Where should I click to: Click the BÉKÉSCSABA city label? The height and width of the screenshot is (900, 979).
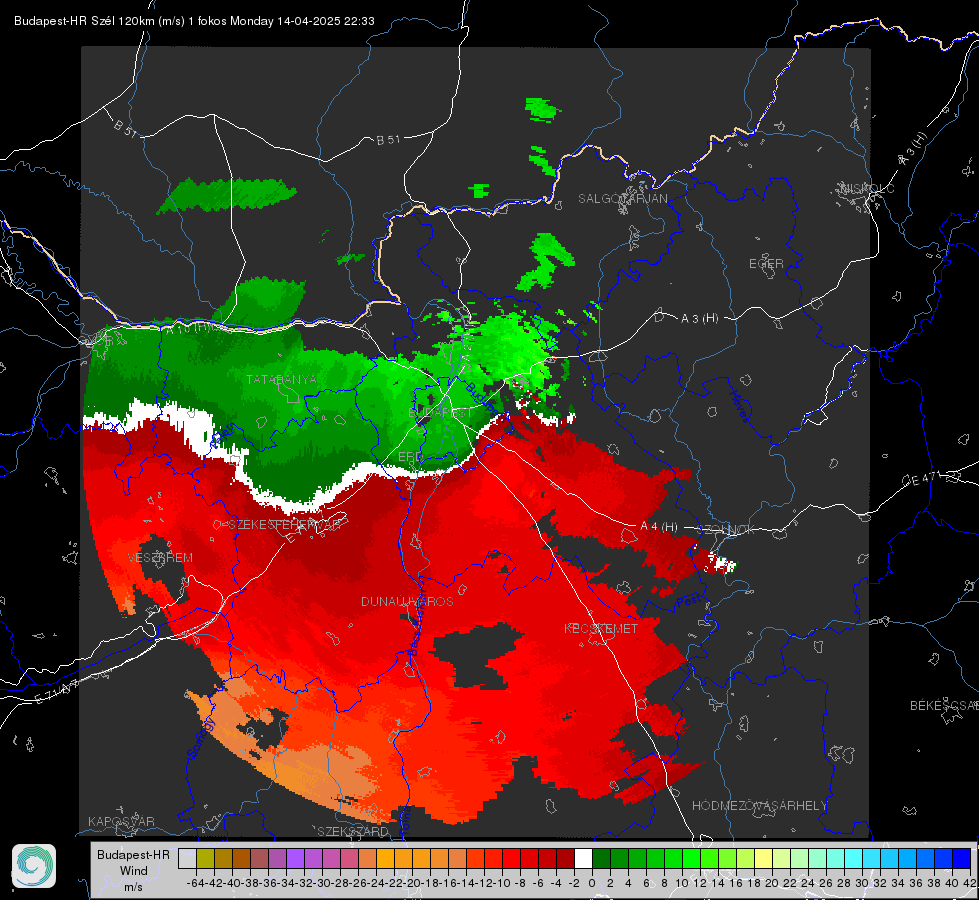pyautogui.click(x=944, y=706)
